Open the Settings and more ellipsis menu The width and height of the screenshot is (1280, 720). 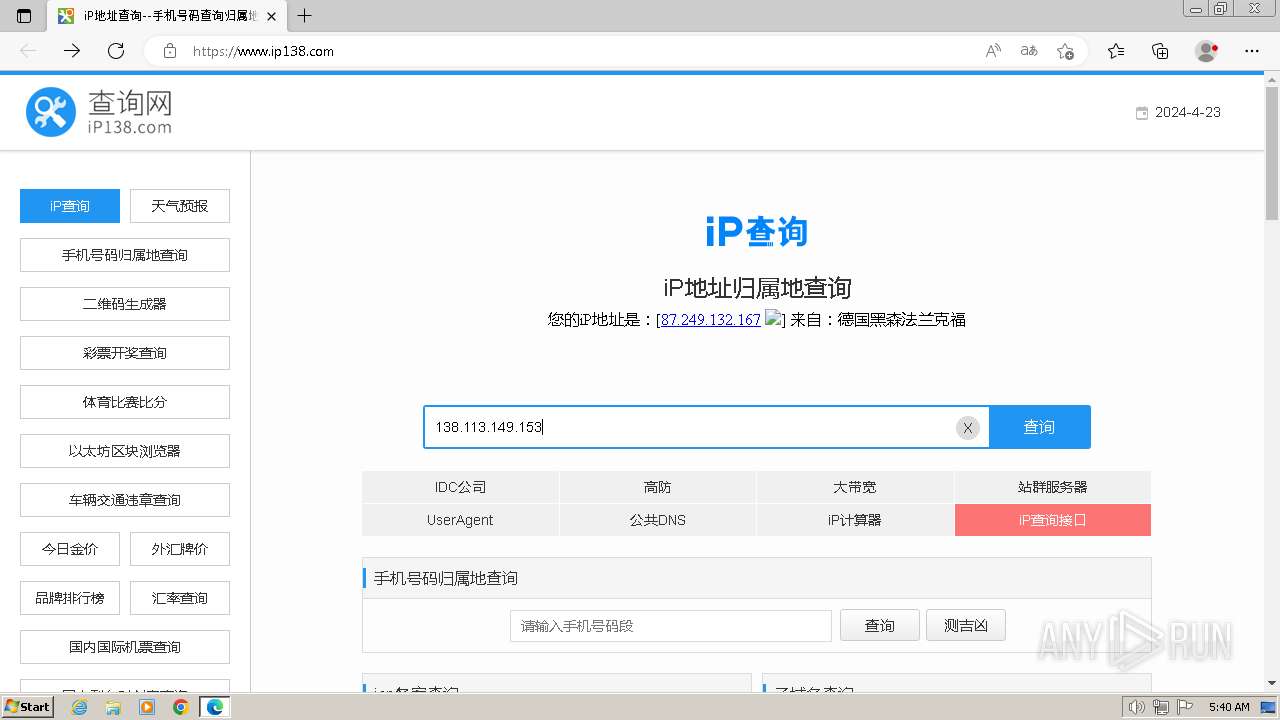click(x=1252, y=51)
